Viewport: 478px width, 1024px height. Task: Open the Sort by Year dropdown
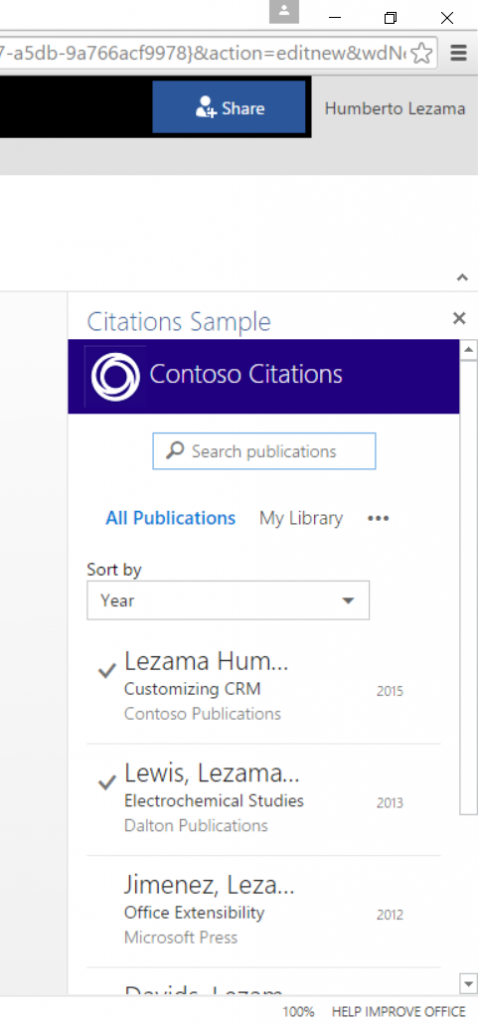click(x=228, y=600)
